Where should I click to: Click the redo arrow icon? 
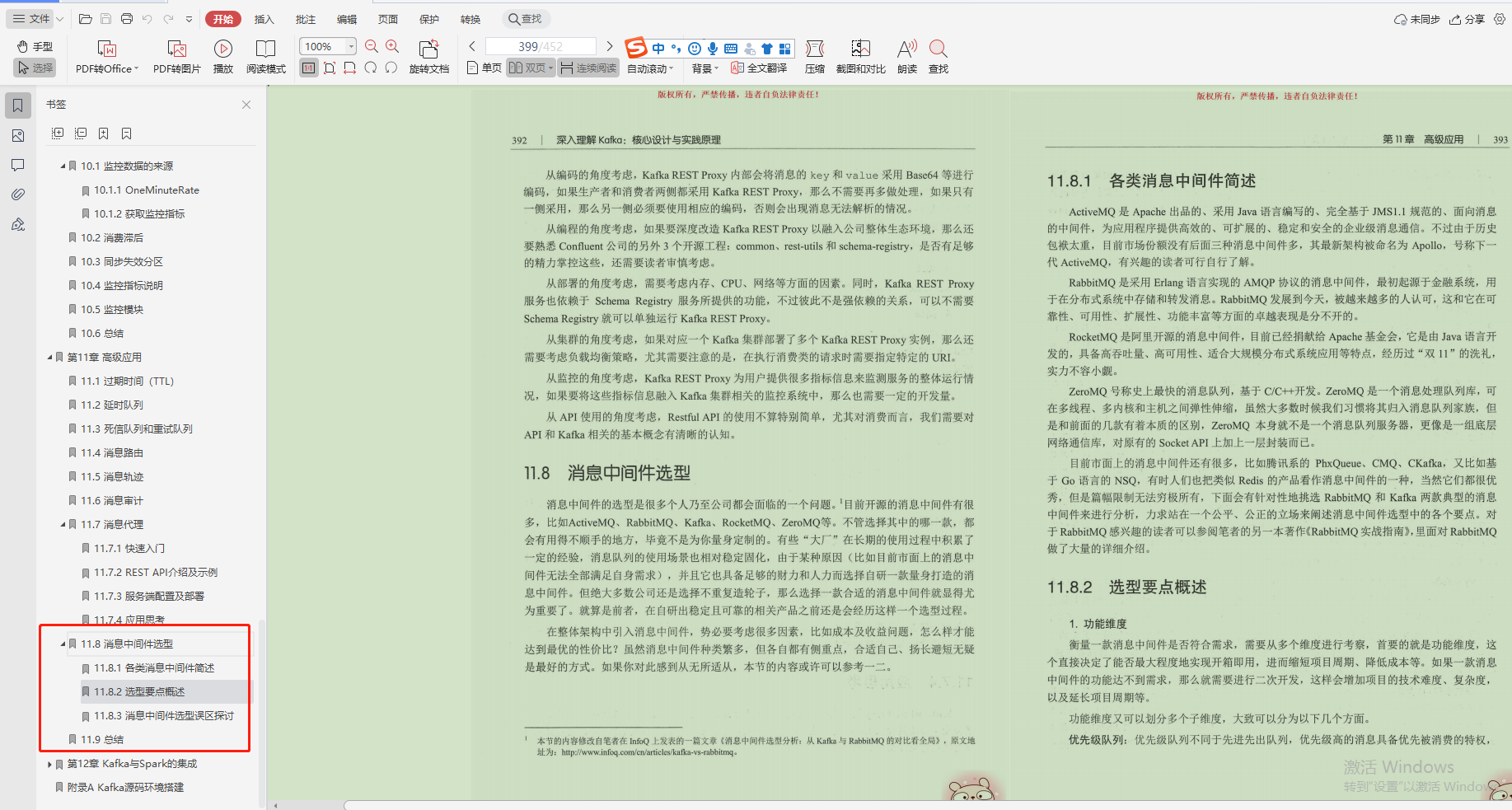pos(168,19)
